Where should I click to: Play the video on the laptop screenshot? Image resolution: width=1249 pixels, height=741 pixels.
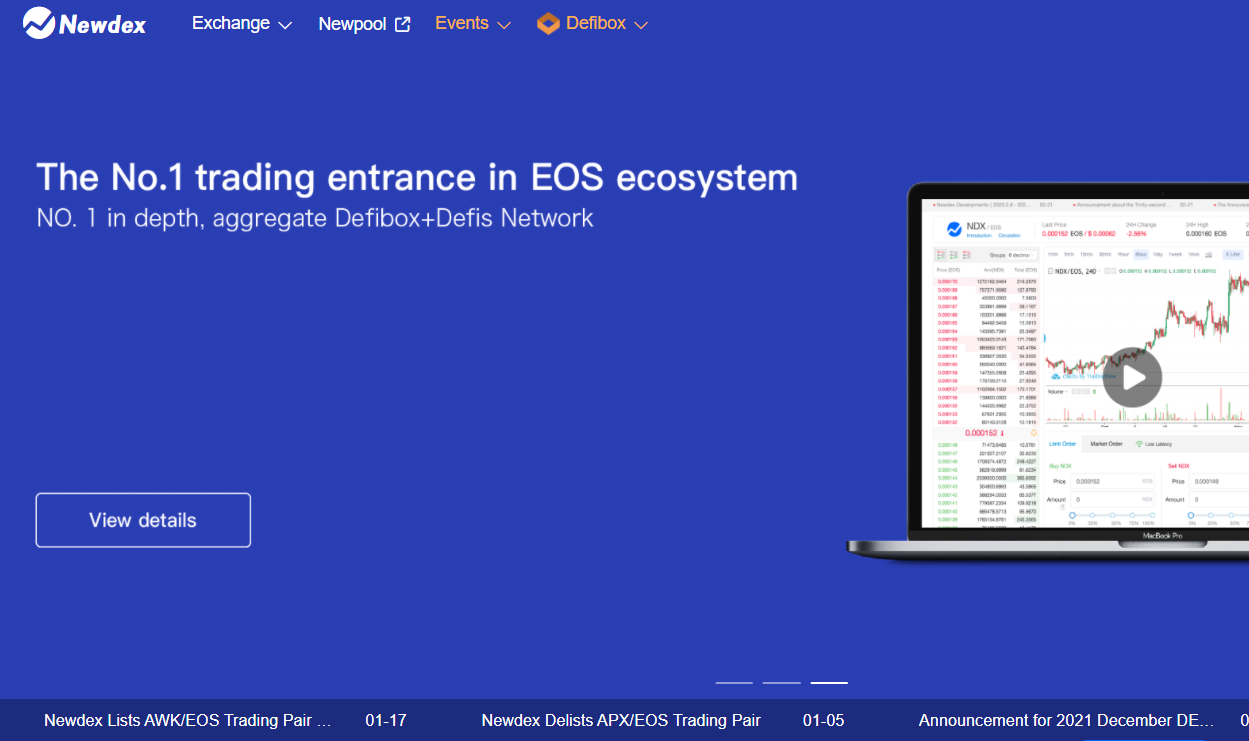pyautogui.click(x=1132, y=377)
